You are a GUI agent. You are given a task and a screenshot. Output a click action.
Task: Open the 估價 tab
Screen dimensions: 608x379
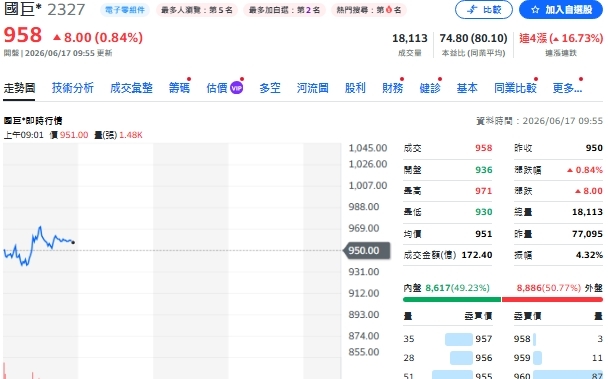click(217, 88)
